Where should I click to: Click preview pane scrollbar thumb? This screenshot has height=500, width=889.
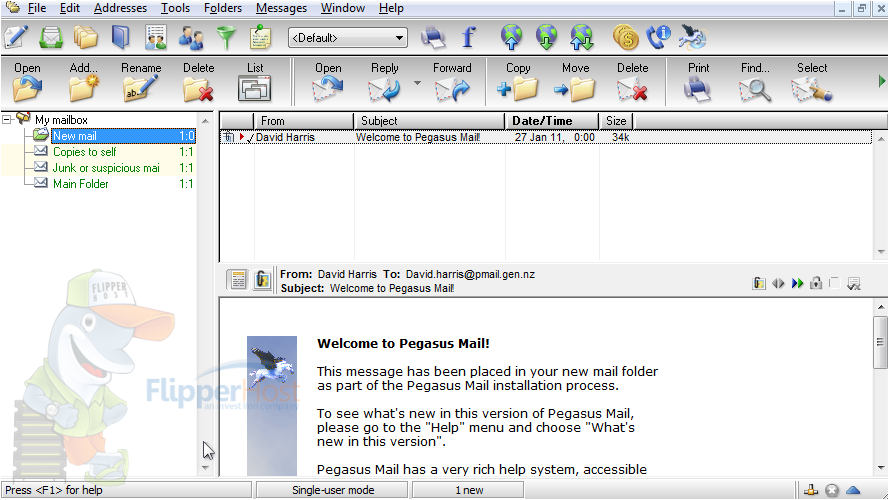click(880, 342)
